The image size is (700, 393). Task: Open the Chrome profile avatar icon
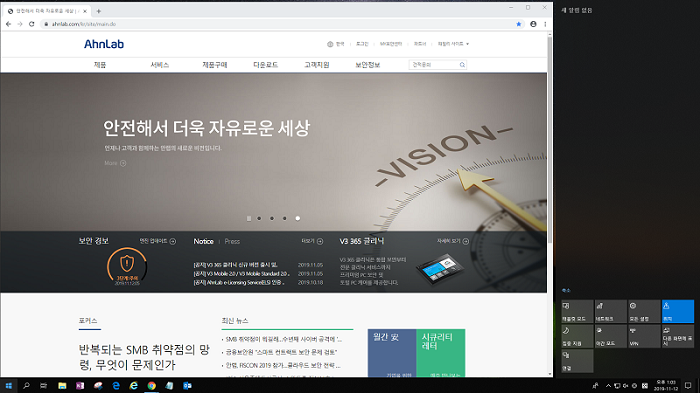pos(533,24)
